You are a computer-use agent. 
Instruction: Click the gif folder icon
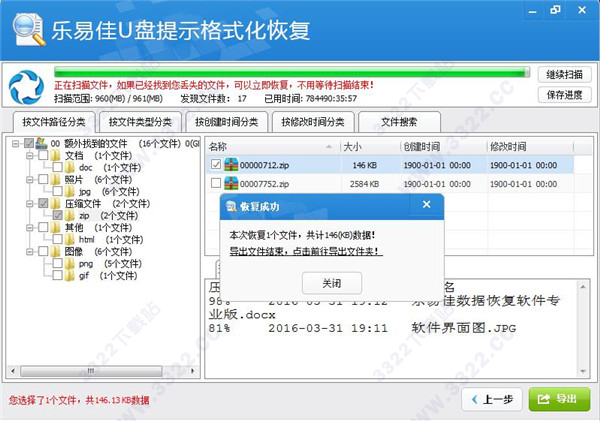click(x=70, y=276)
